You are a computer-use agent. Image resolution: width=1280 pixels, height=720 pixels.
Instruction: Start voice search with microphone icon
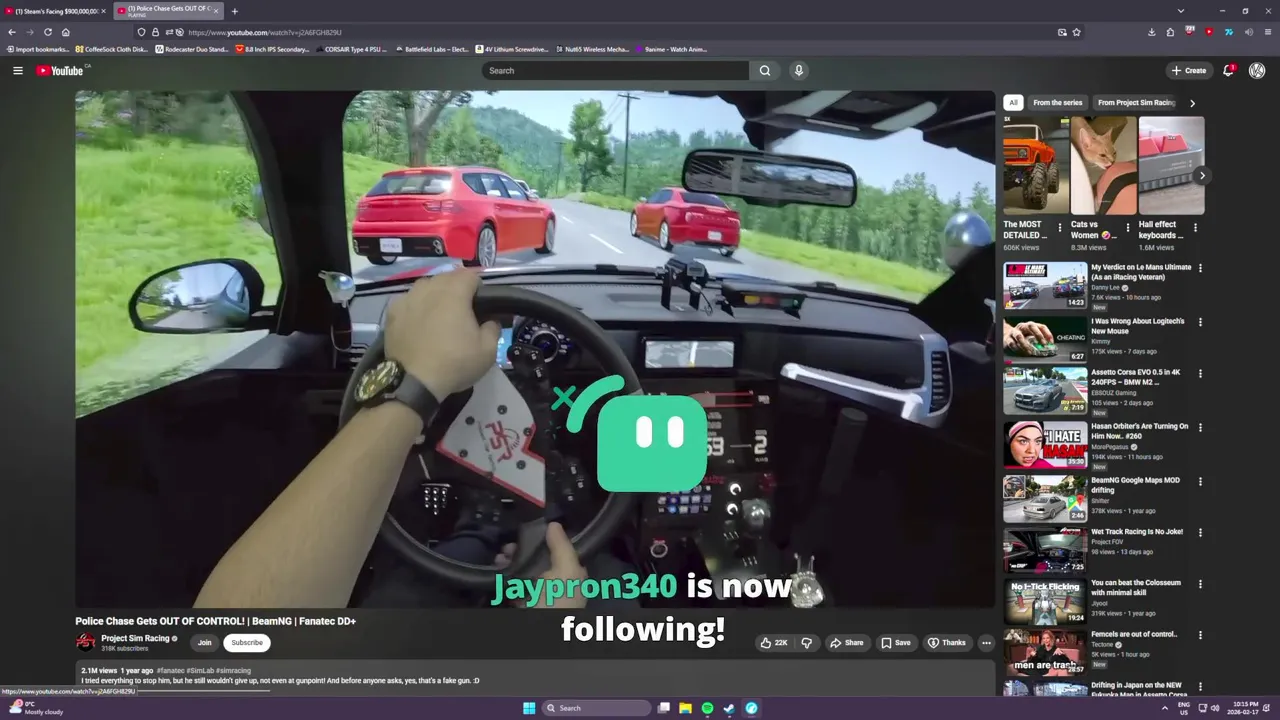(798, 70)
